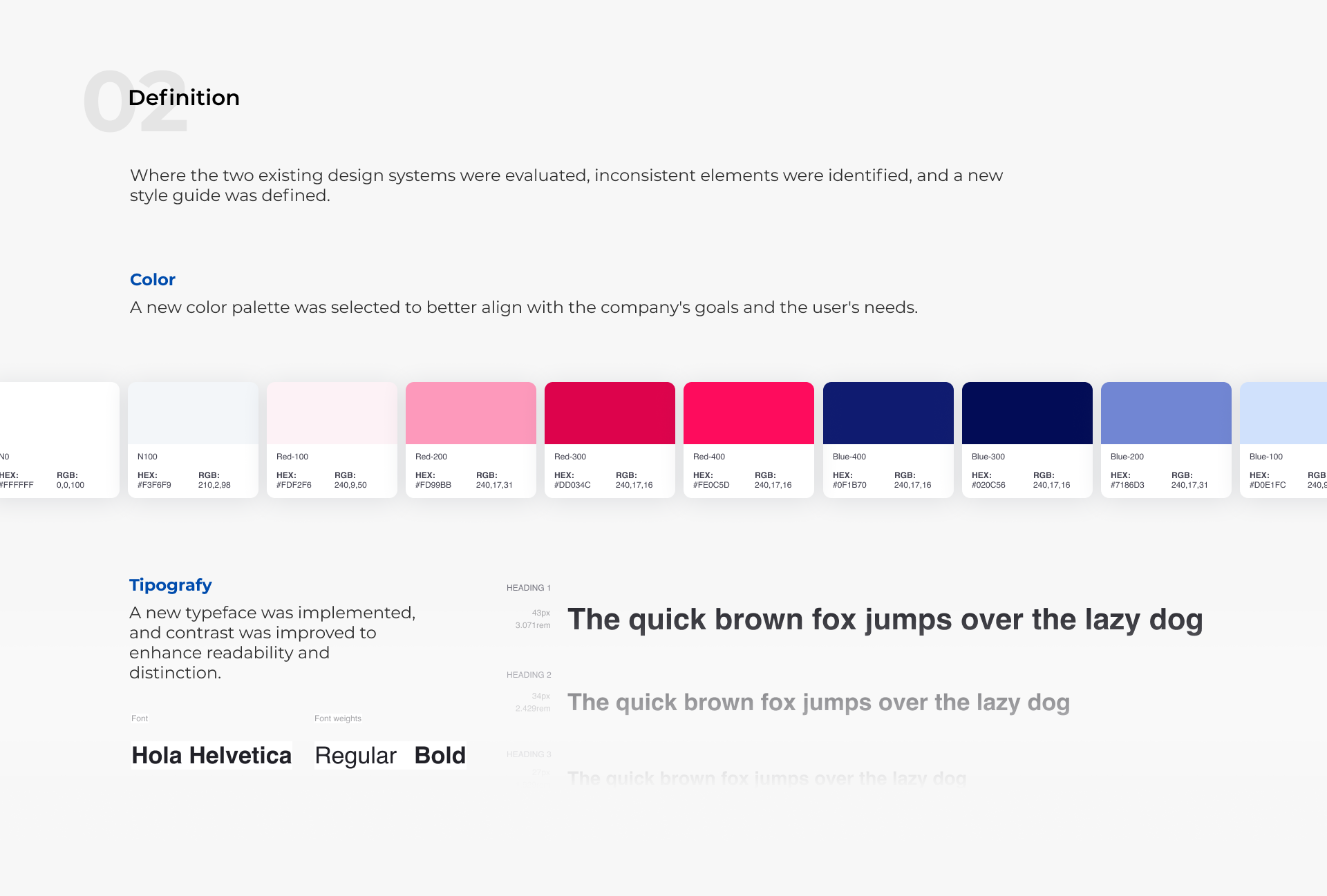Image resolution: width=1327 pixels, height=896 pixels.
Task: Choose the Bold font weight sample
Action: coord(440,756)
